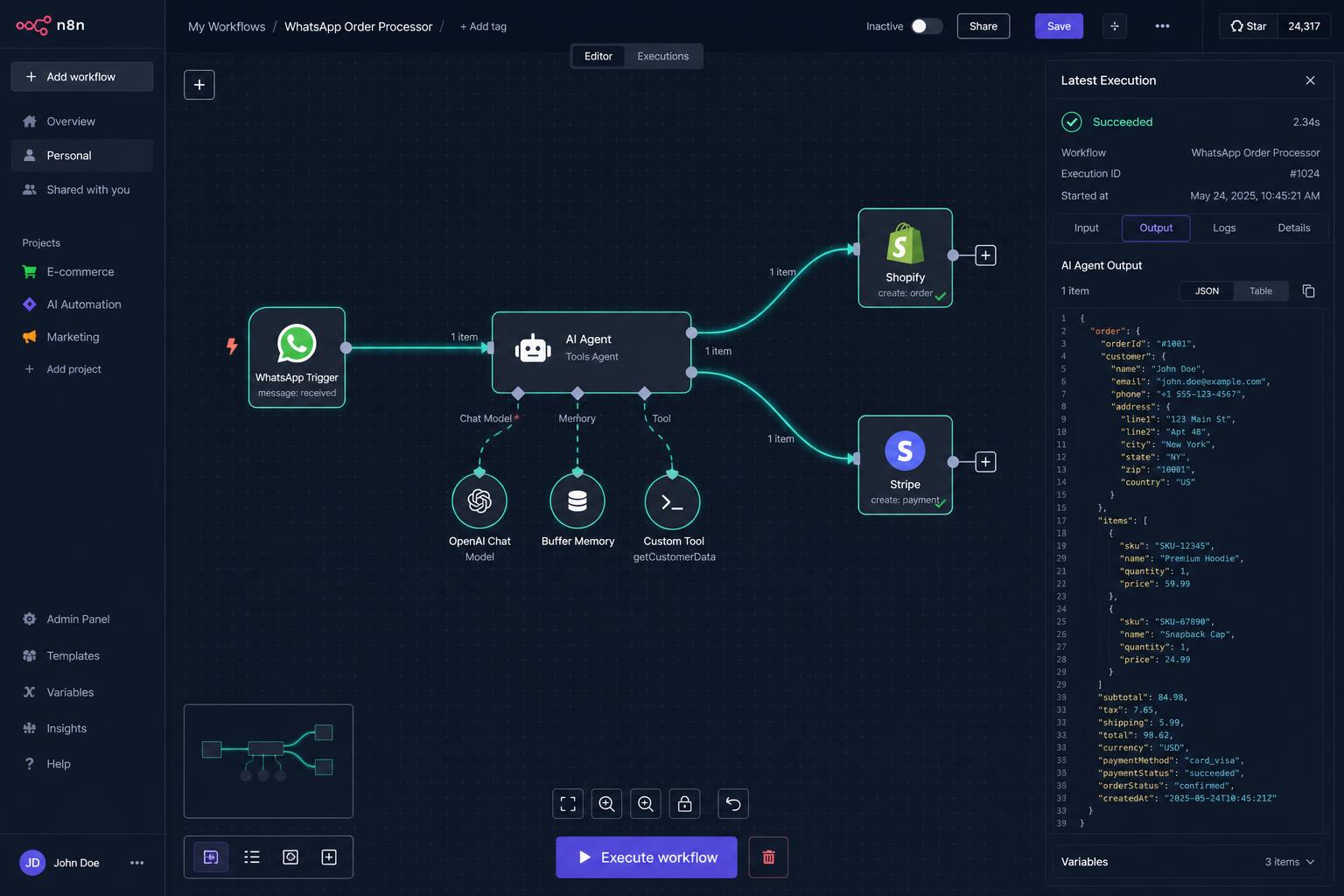Expand the Variables 3 items section
This screenshot has width=1344, height=896.
pyautogui.click(x=1188, y=862)
